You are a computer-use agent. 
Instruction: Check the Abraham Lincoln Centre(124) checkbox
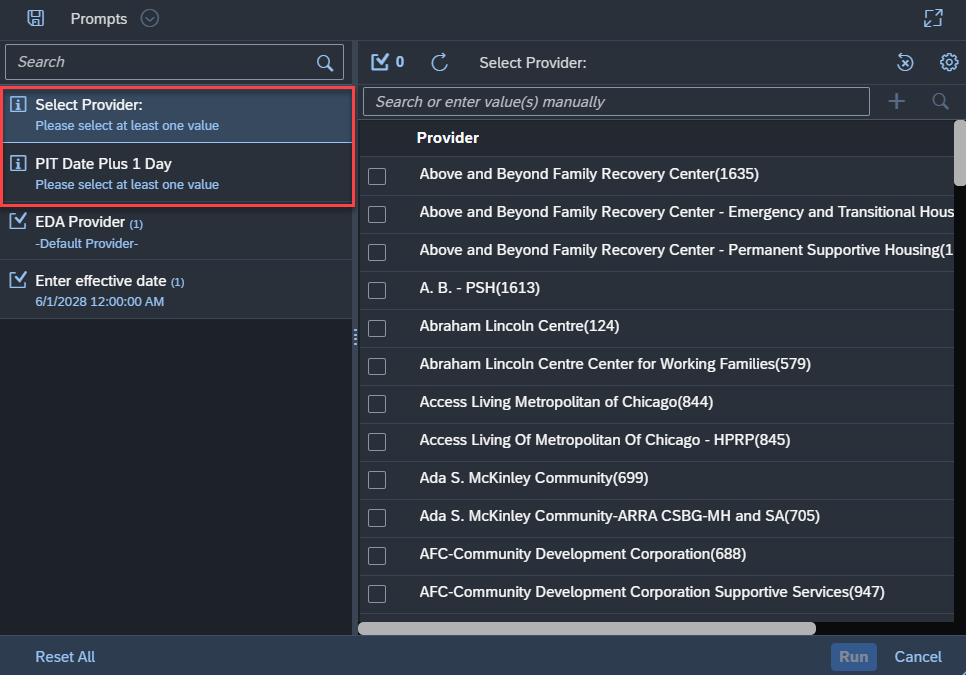pyautogui.click(x=377, y=328)
